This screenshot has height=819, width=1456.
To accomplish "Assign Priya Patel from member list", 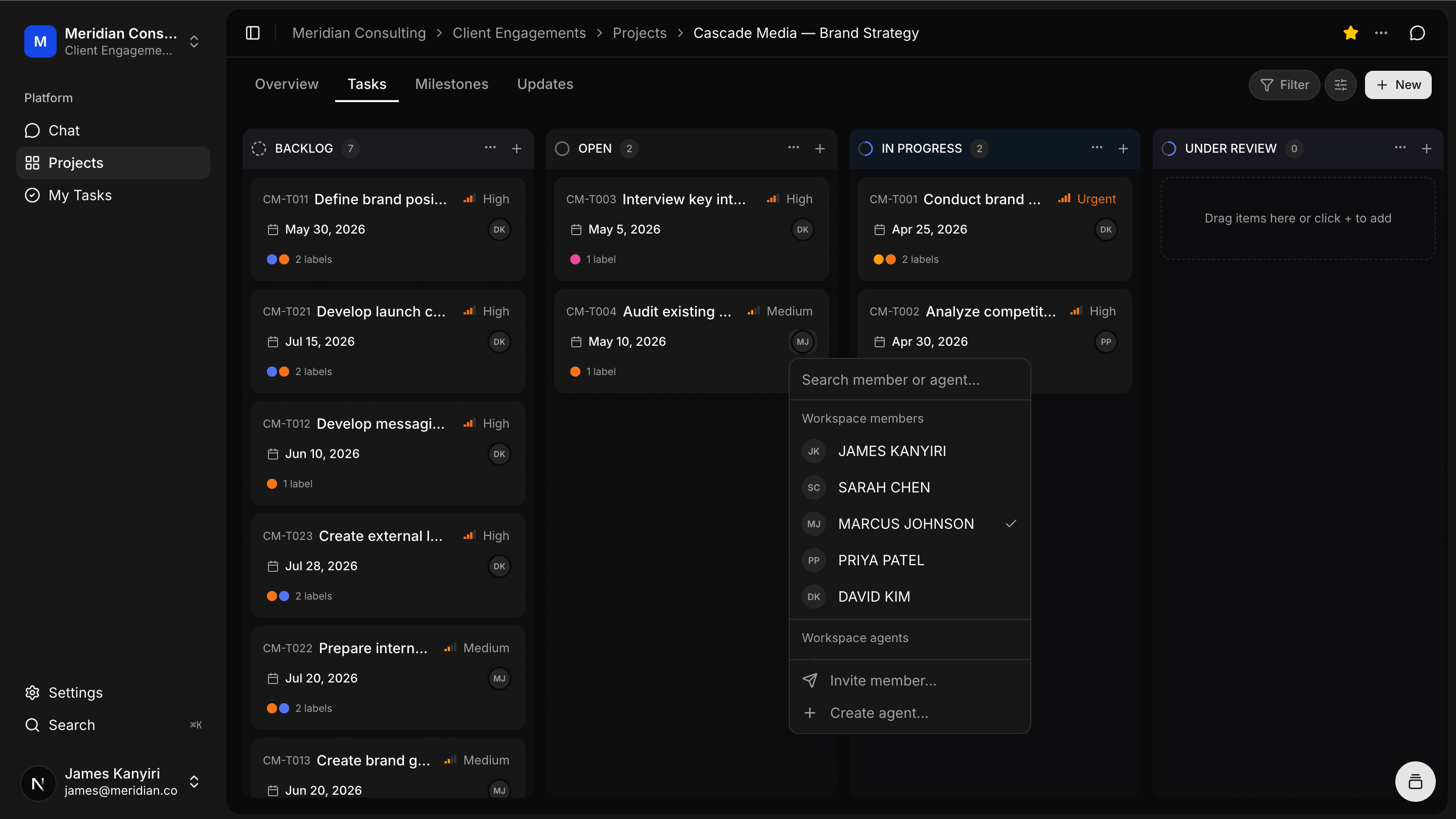I will [881, 560].
